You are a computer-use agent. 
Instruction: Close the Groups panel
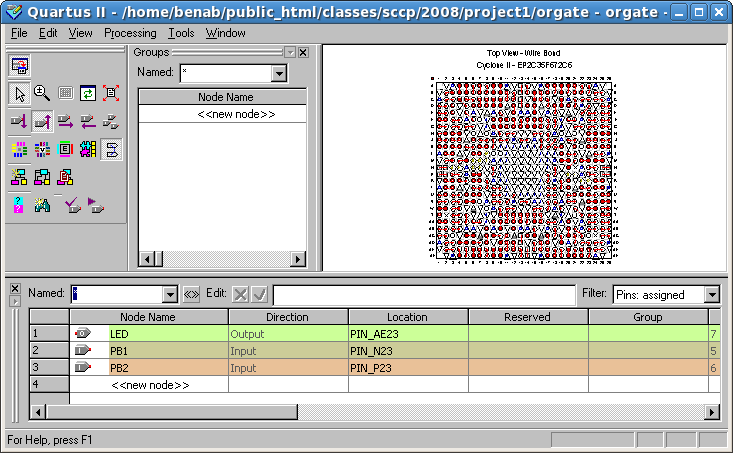[x=302, y=52]
